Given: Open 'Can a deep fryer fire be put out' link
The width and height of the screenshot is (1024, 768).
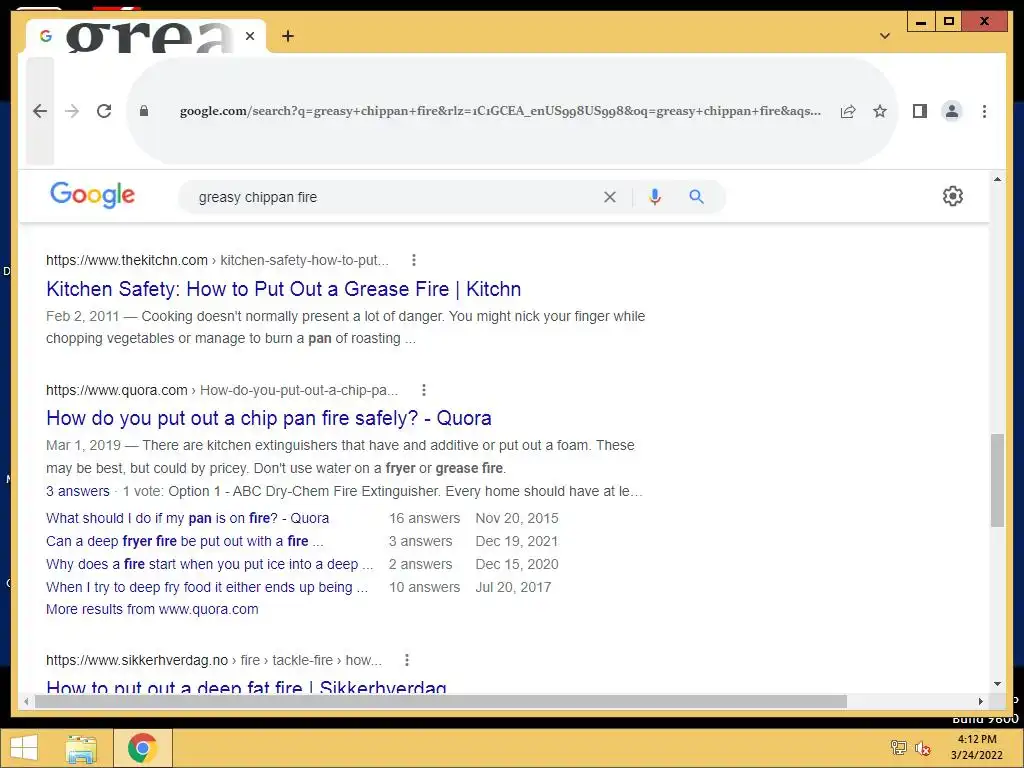Looking at the screenshot, I should [185, 541].
